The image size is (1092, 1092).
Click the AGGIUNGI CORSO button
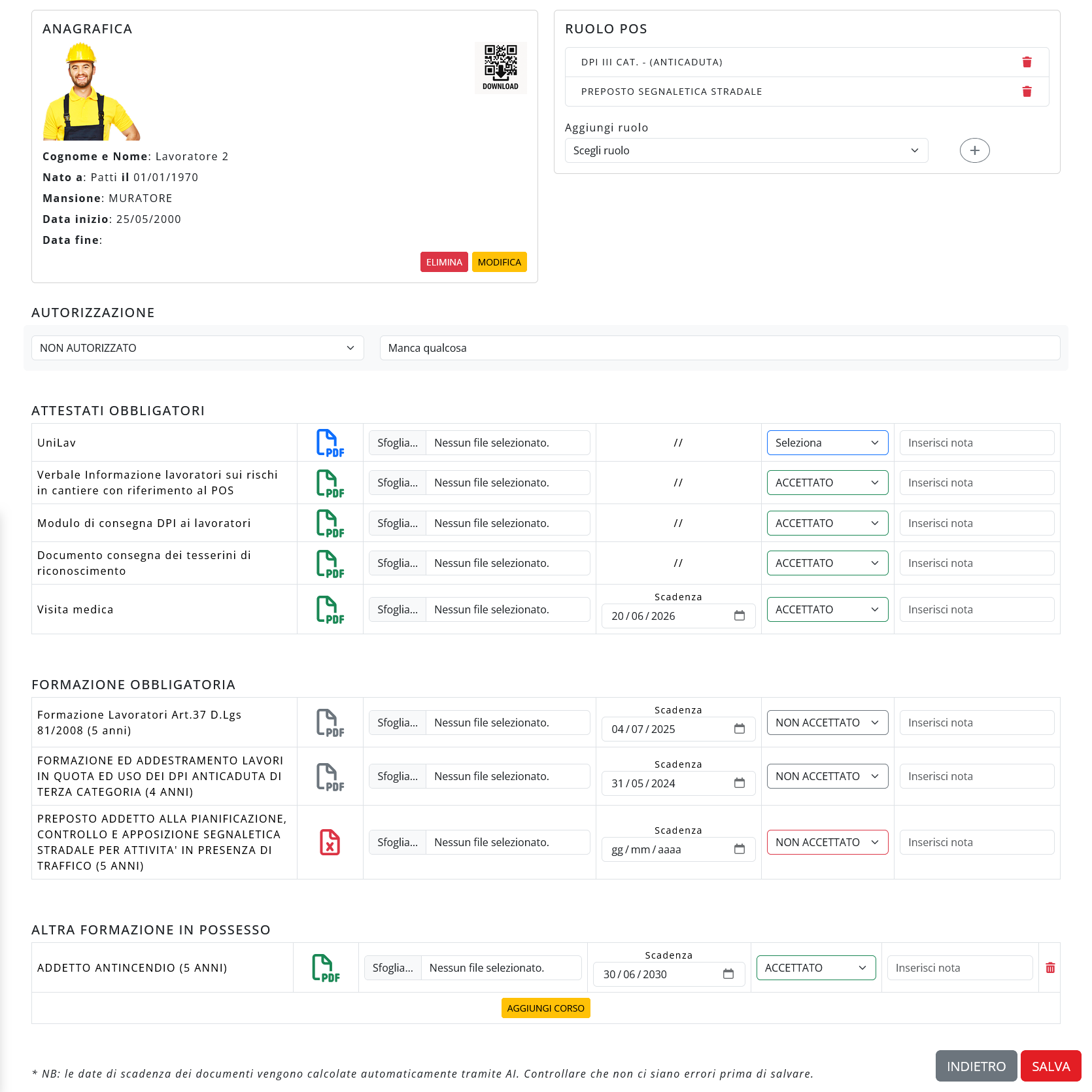545,1008
